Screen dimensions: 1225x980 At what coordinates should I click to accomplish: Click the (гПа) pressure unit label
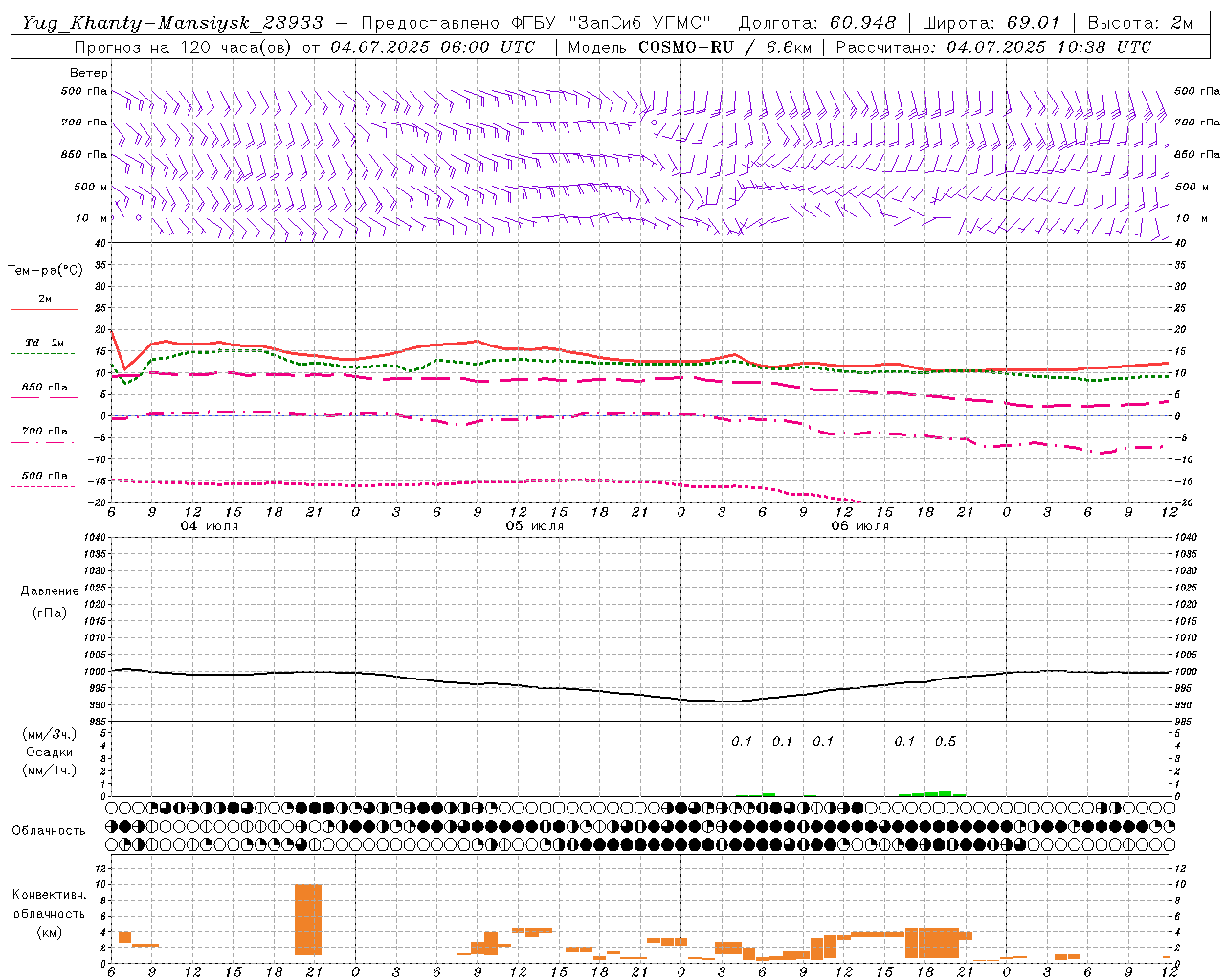(x=49, y=612)
